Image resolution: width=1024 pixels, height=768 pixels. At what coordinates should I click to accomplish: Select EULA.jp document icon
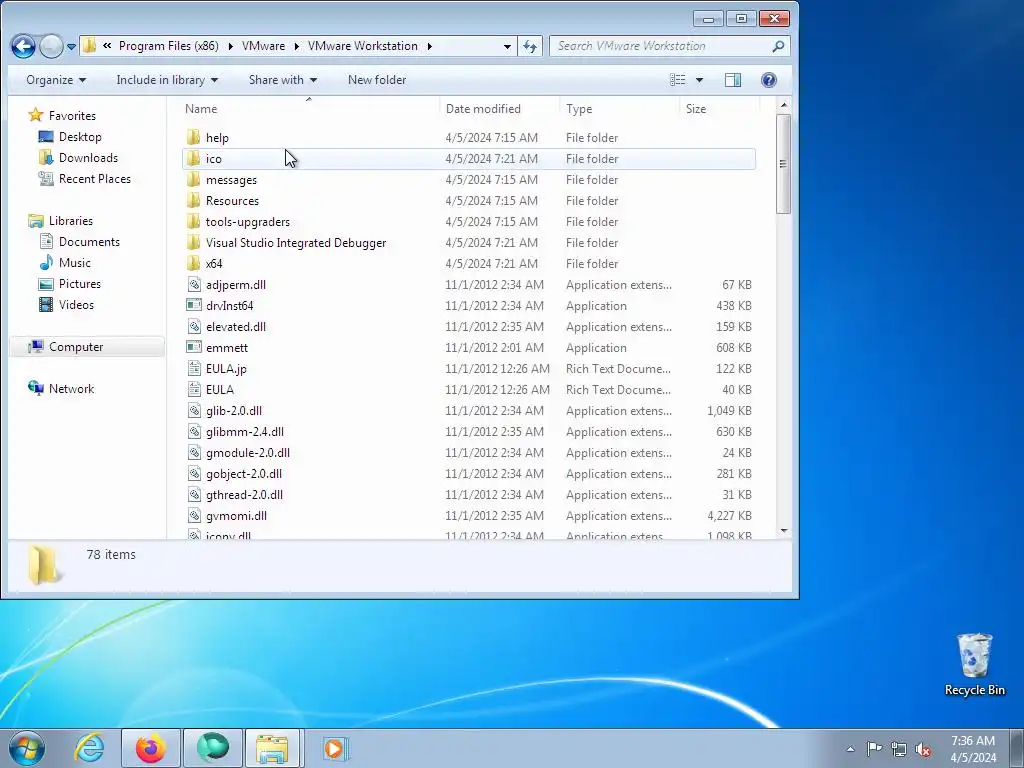[193, 368]
